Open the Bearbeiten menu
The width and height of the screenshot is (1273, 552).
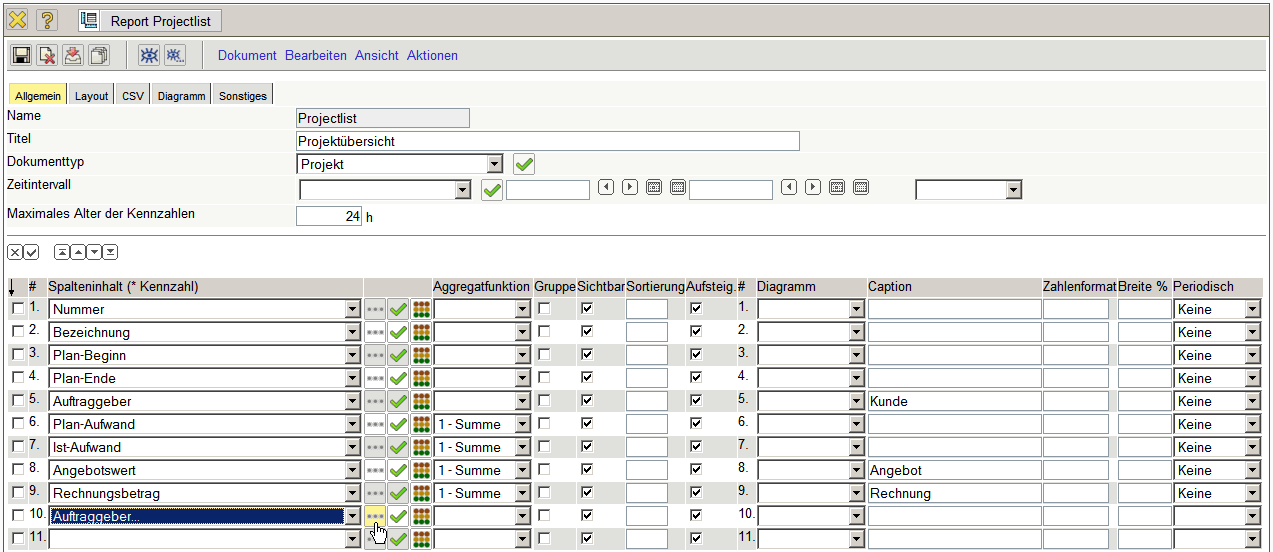point(316,56)
